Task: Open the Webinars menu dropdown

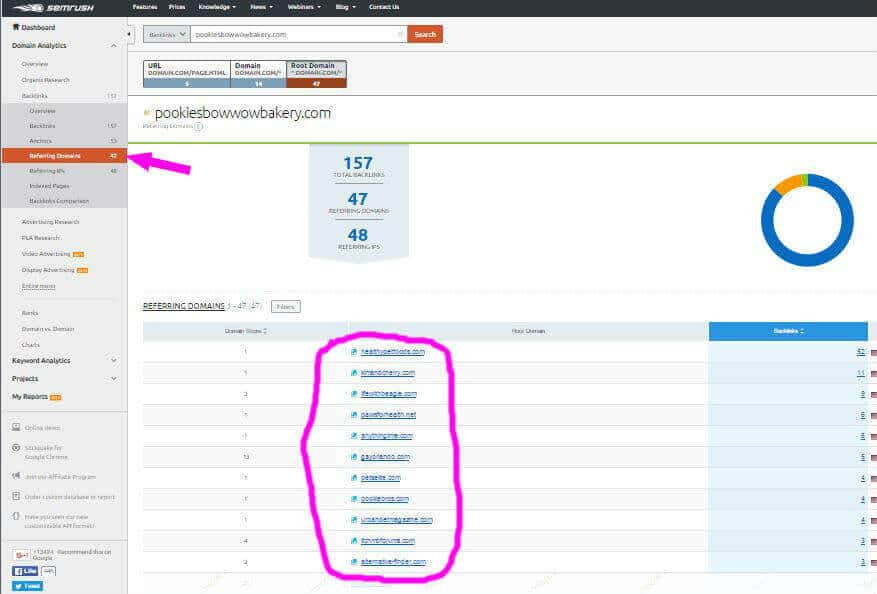Action: (304, 7)
